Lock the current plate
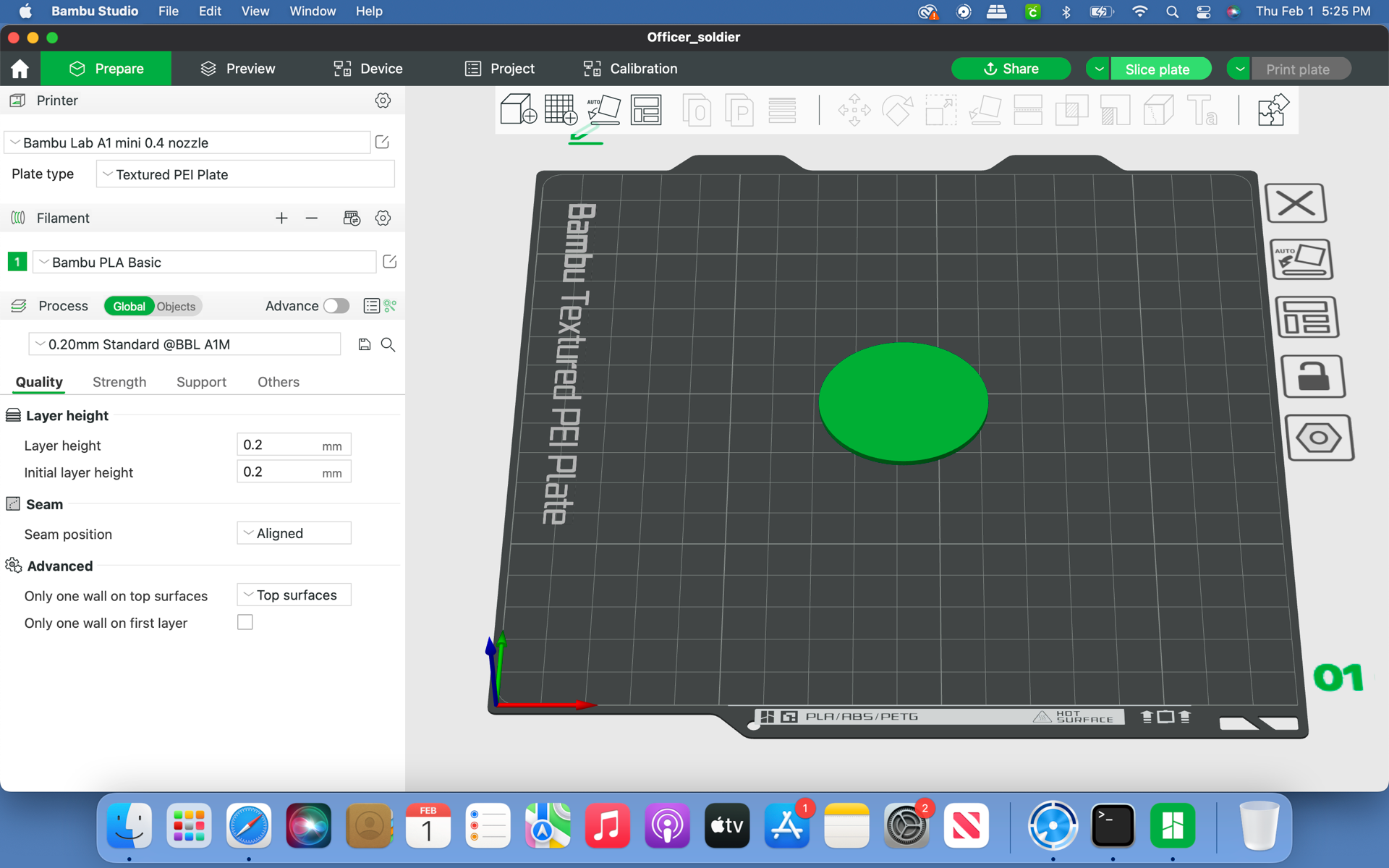 pyautogui.click(x=1313, y=376)
